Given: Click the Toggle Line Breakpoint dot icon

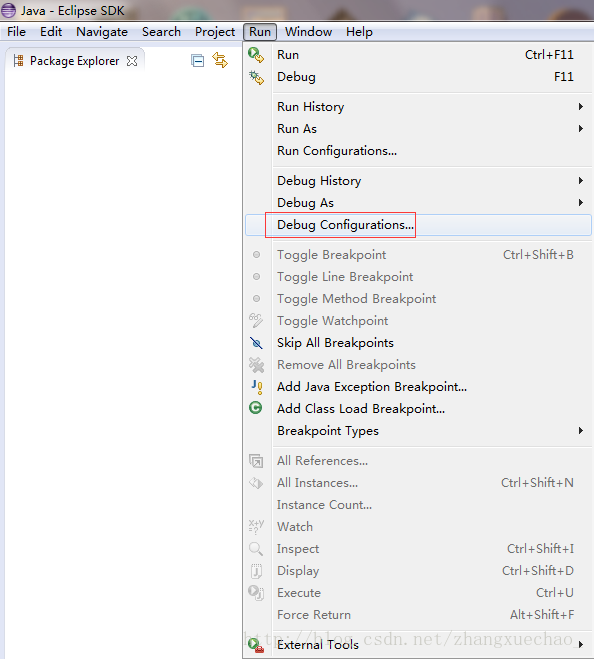Looking at the screenshot, I should [256, 277].
